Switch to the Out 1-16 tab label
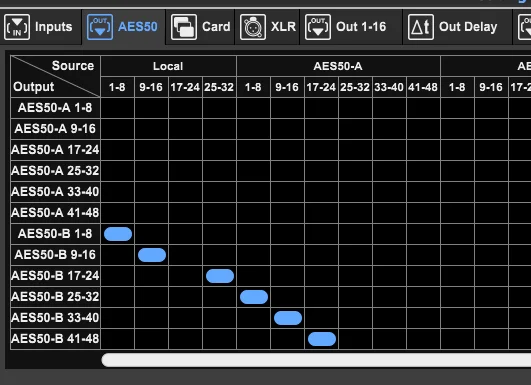Viewport: 531px width, 385px height. pos(361,27)
